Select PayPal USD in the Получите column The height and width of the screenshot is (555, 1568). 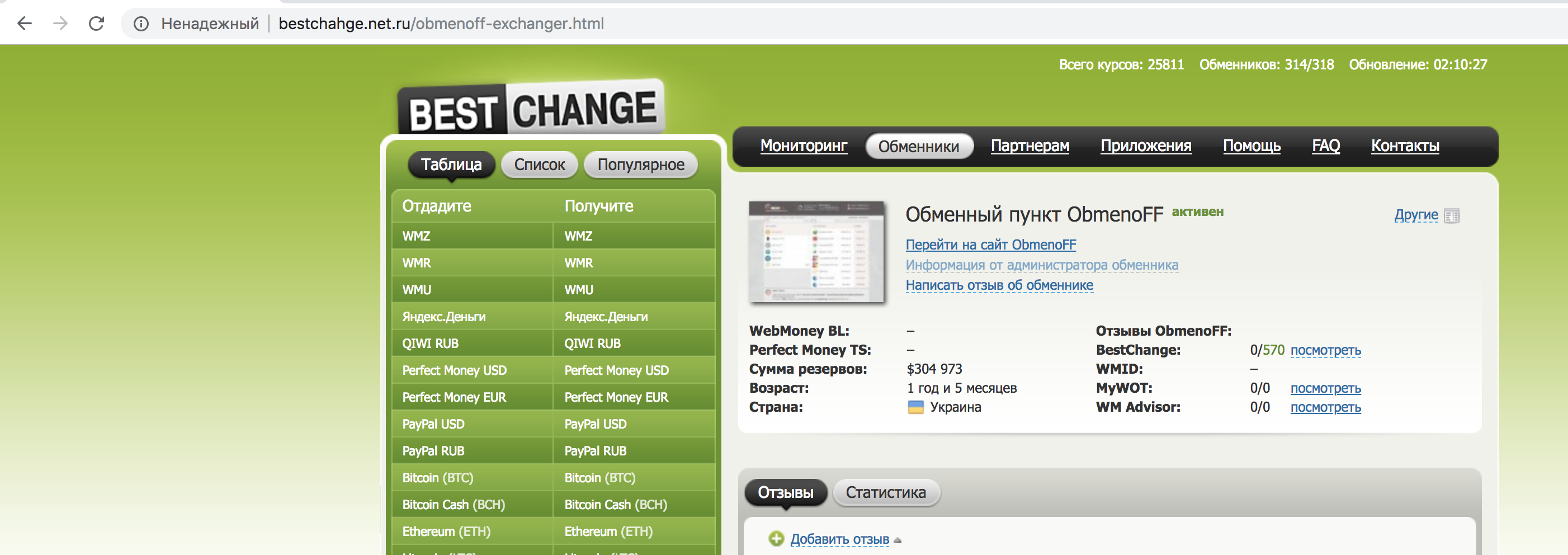[634, 424]
